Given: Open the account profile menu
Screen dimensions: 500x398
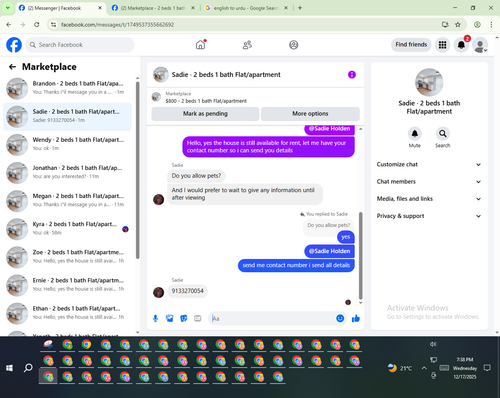Looking at the screenshot, I should (x=480, y=45).
